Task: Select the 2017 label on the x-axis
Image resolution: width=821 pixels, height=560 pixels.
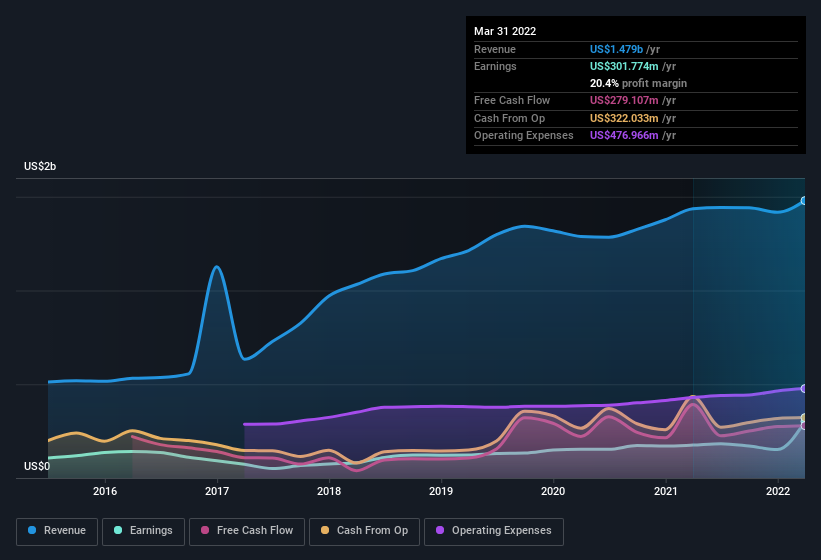Action: pos(217,491)
